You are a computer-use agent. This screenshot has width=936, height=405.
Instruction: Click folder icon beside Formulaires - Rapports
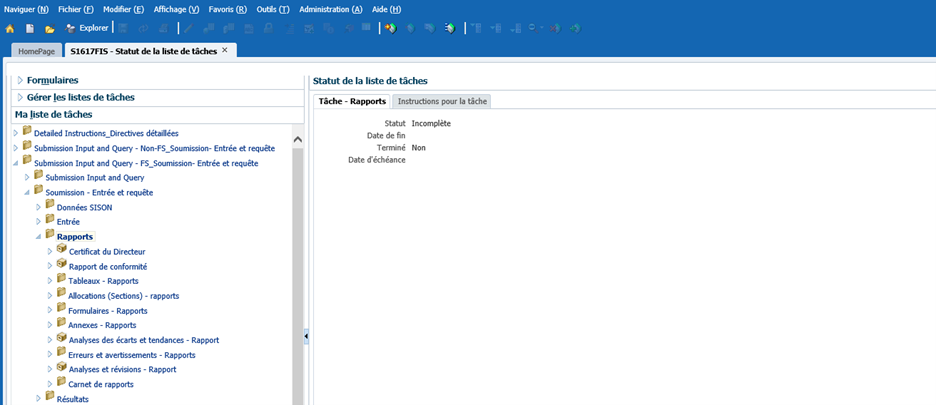pyautogui.click(x=61, y=309)
